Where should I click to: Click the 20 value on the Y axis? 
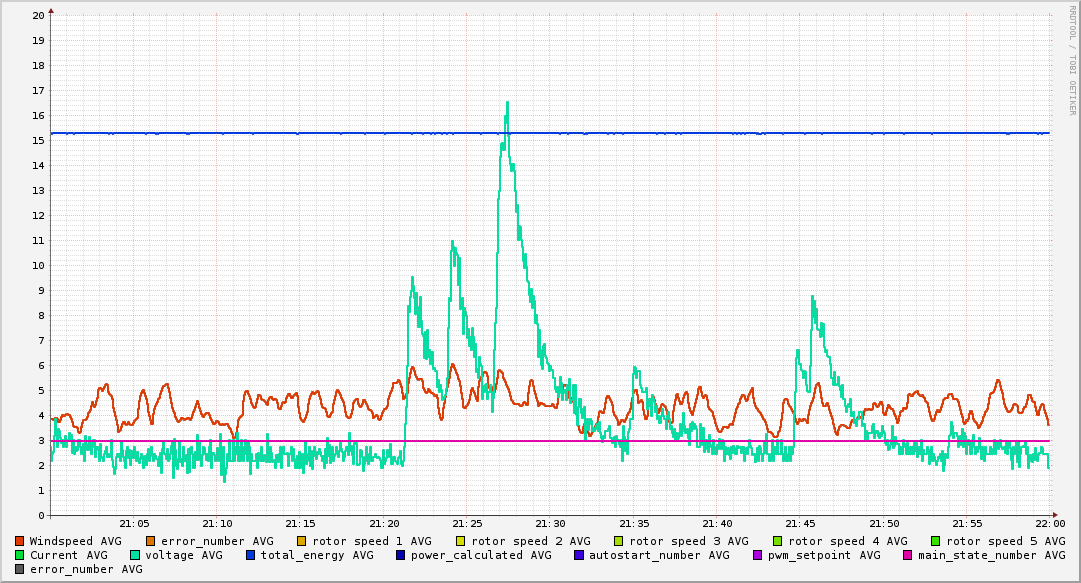tap(38, 16)
